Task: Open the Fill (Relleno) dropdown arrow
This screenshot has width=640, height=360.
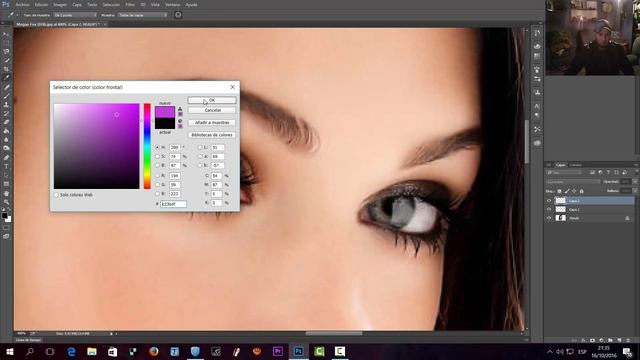Action: (635, 191)
